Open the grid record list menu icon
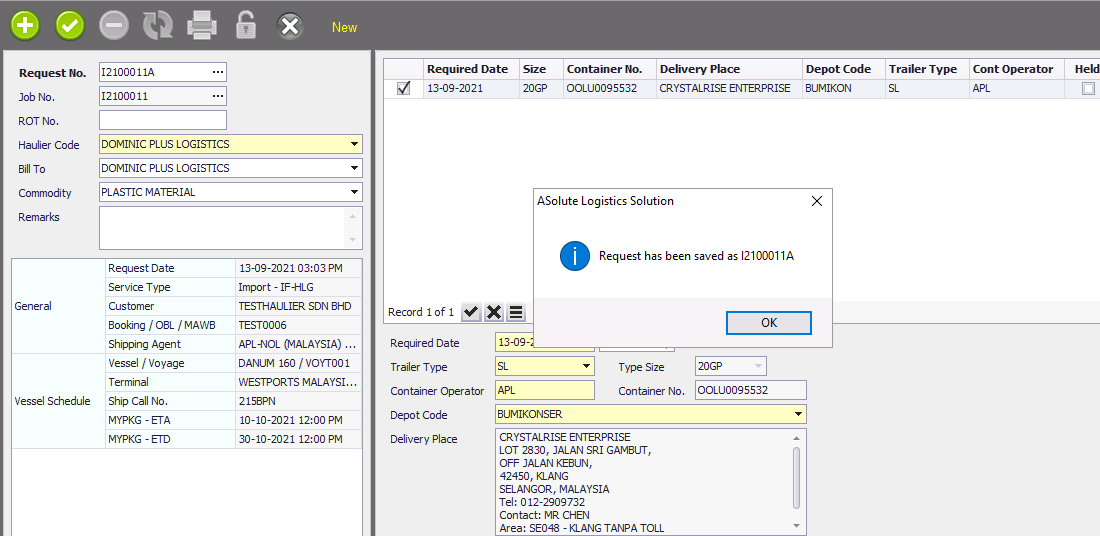 coord(516,312)
